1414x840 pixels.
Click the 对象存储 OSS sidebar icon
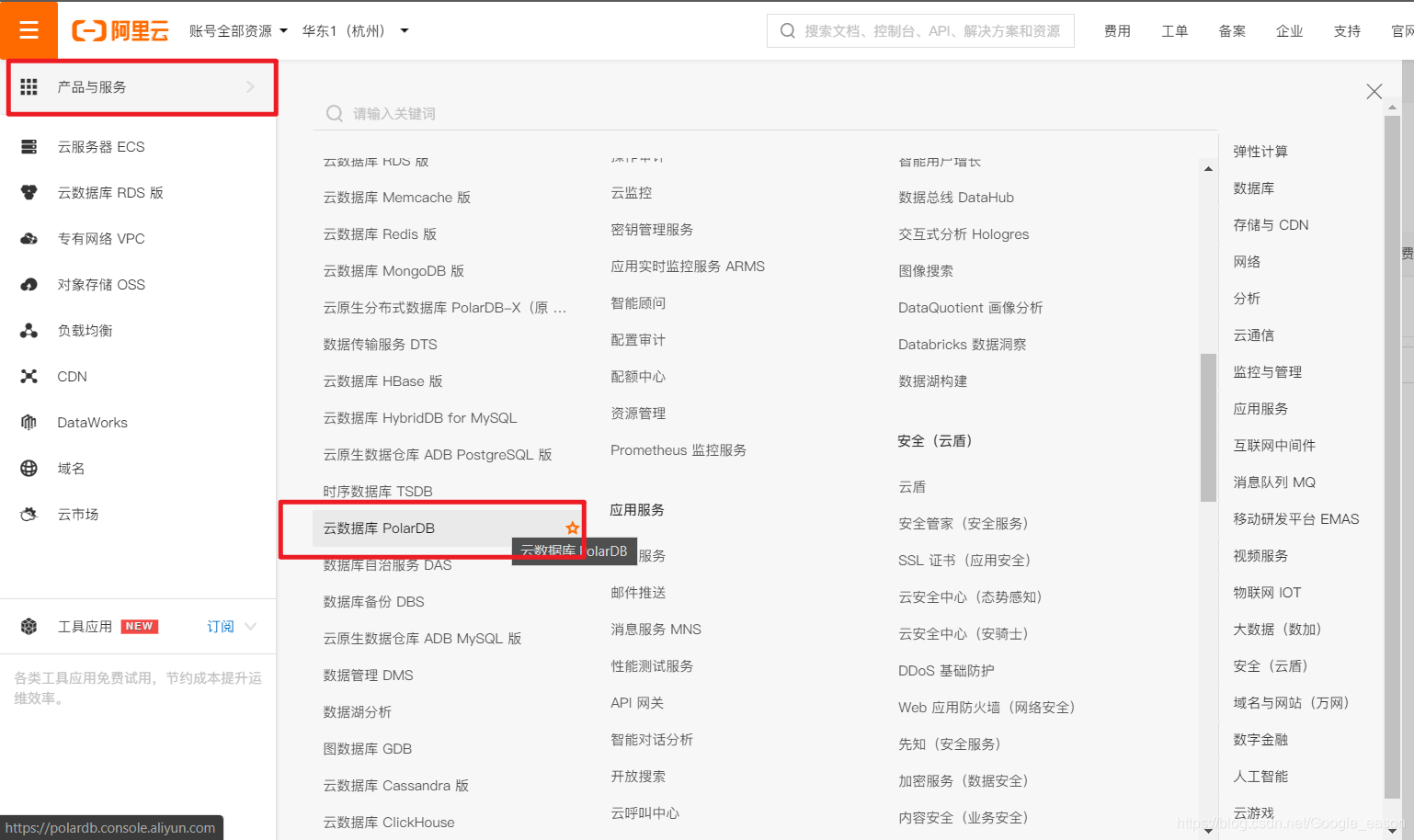(x=29, y=285)
